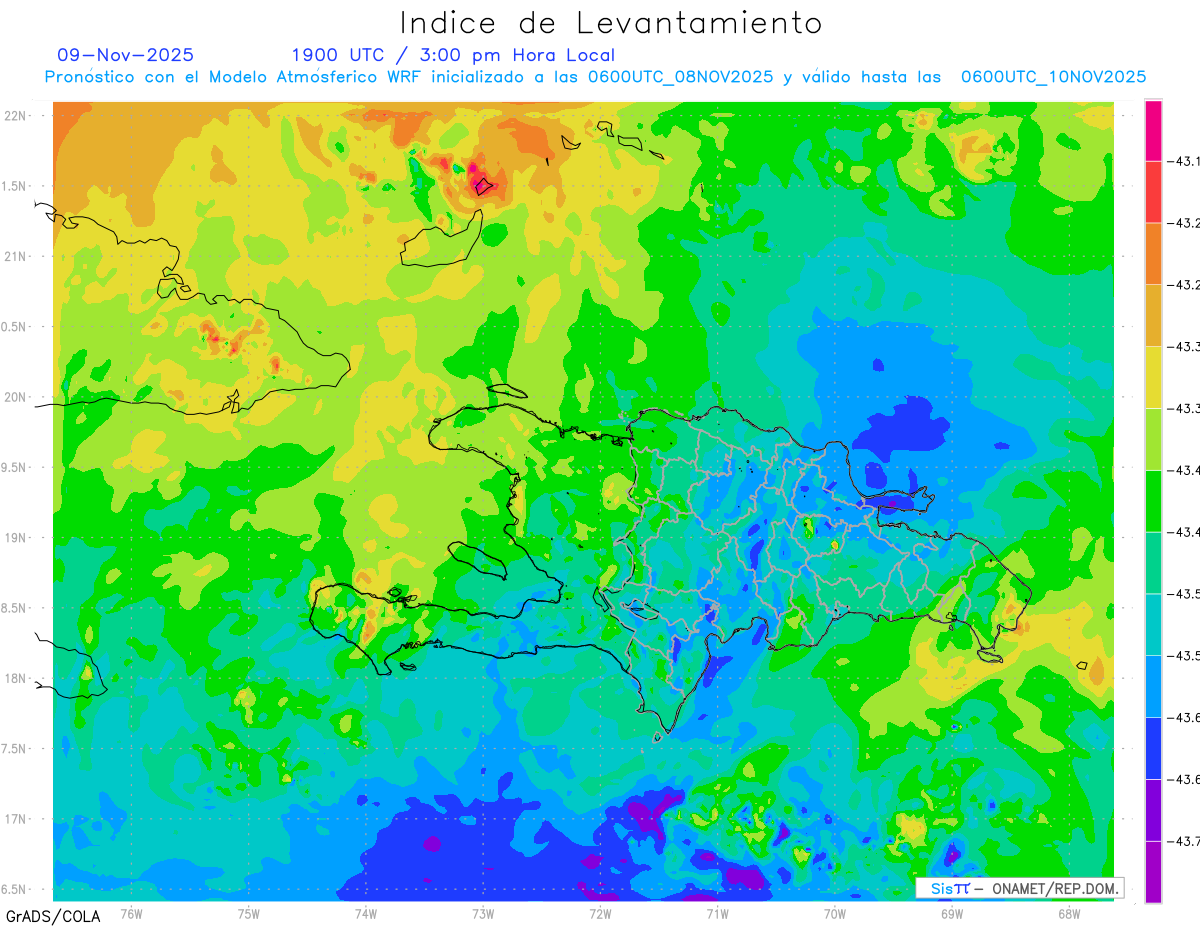Select the amber-gold legend color block
1200x927 pixels.
pyautogui.click(x=1153, y=316)
